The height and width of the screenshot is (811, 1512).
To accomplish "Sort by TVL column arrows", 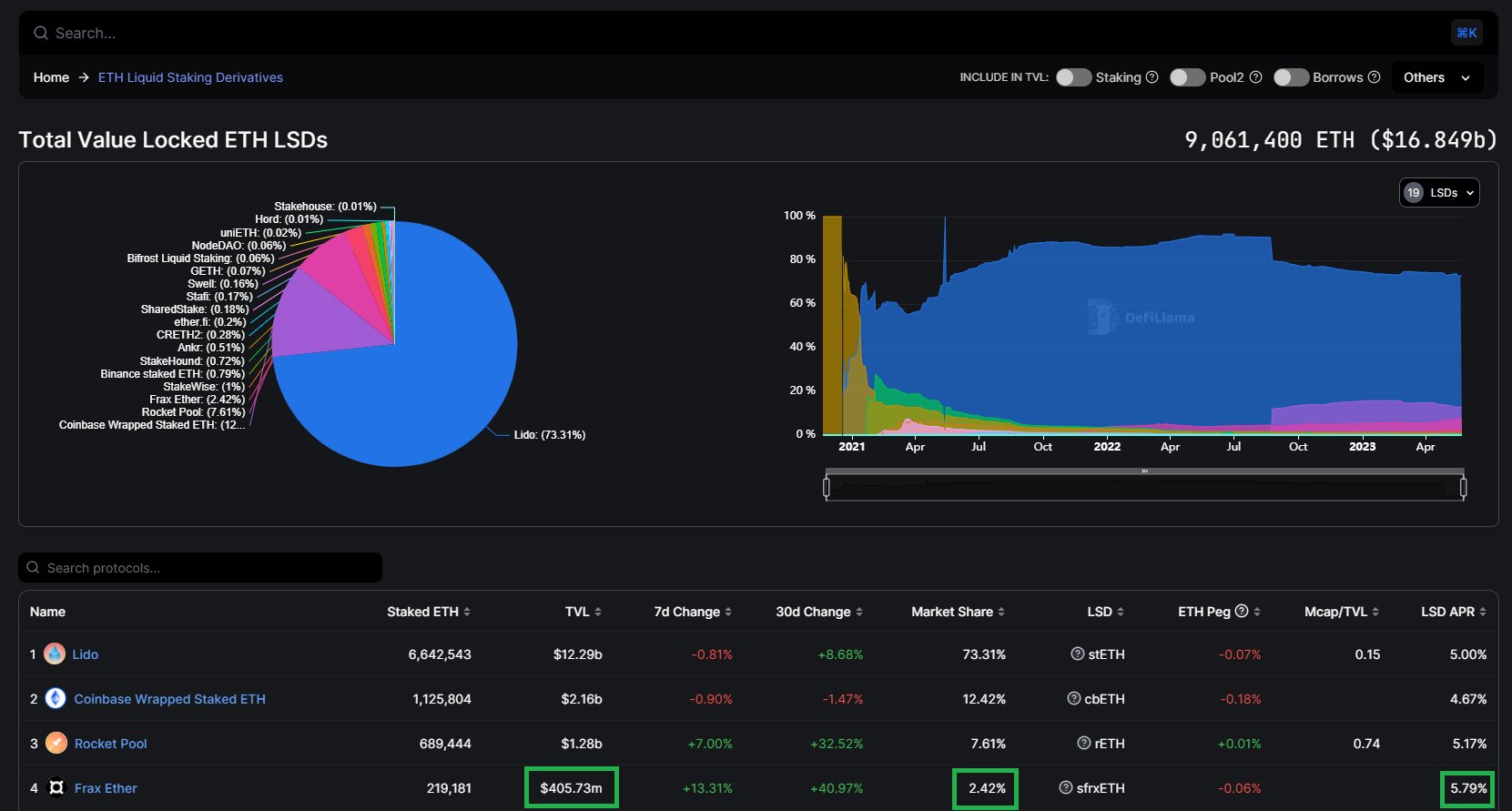I will tap(597, 612).
